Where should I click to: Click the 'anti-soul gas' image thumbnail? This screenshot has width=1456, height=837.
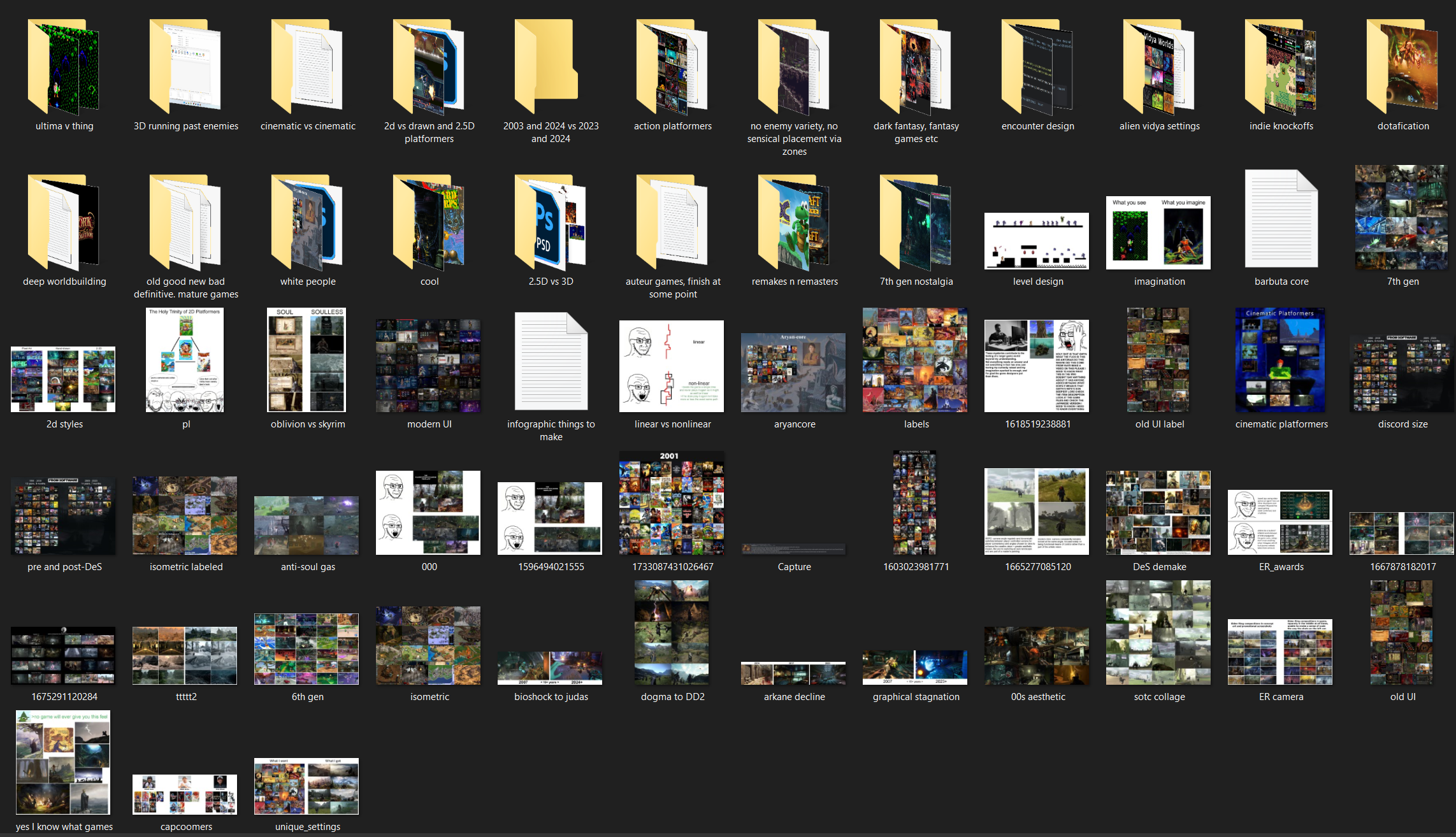click(x=306, y=526)
